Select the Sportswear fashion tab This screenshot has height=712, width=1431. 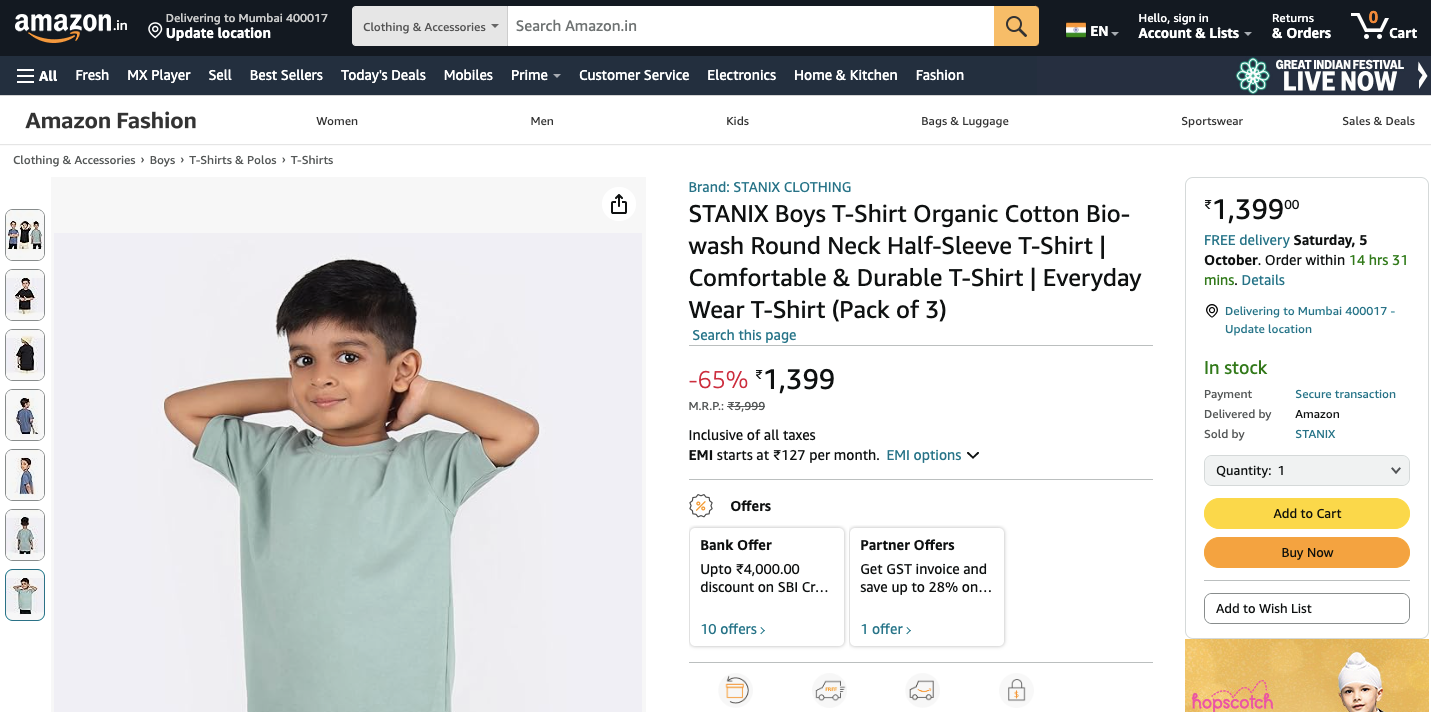(x=1211, y=121)
